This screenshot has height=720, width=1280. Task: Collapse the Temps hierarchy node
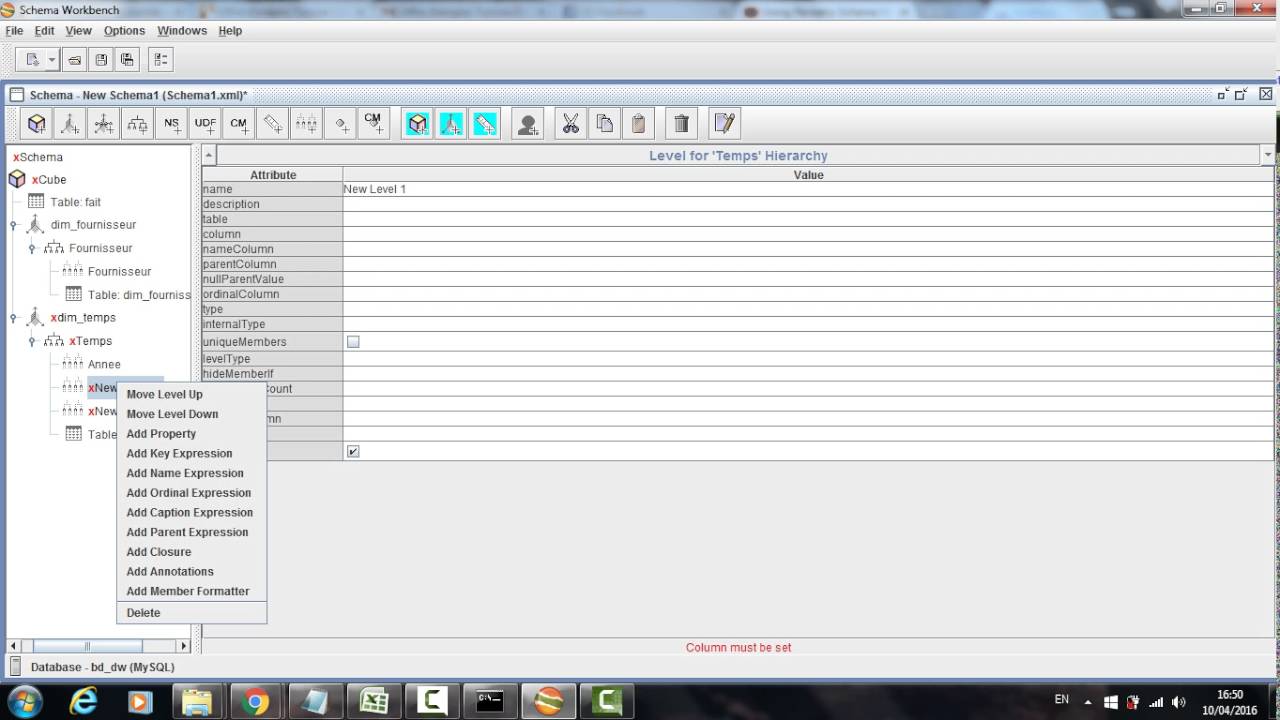32,341
